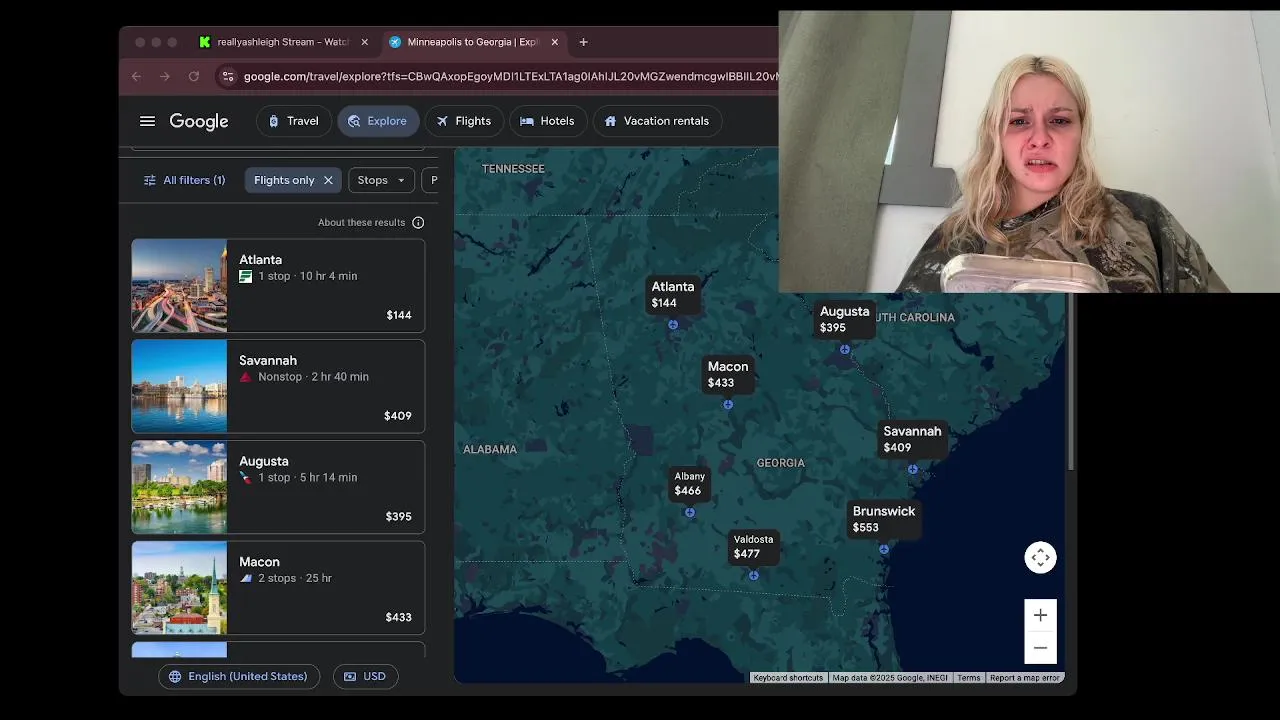Viewport: 1280px width, 720px height.
Task: Switch to the Flights tab
Action: [x=464, y=121]
